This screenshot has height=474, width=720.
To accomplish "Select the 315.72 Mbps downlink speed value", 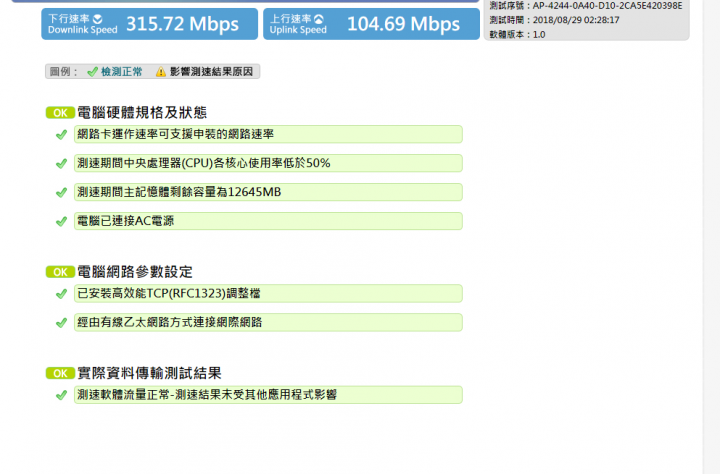I will (182, 24).
